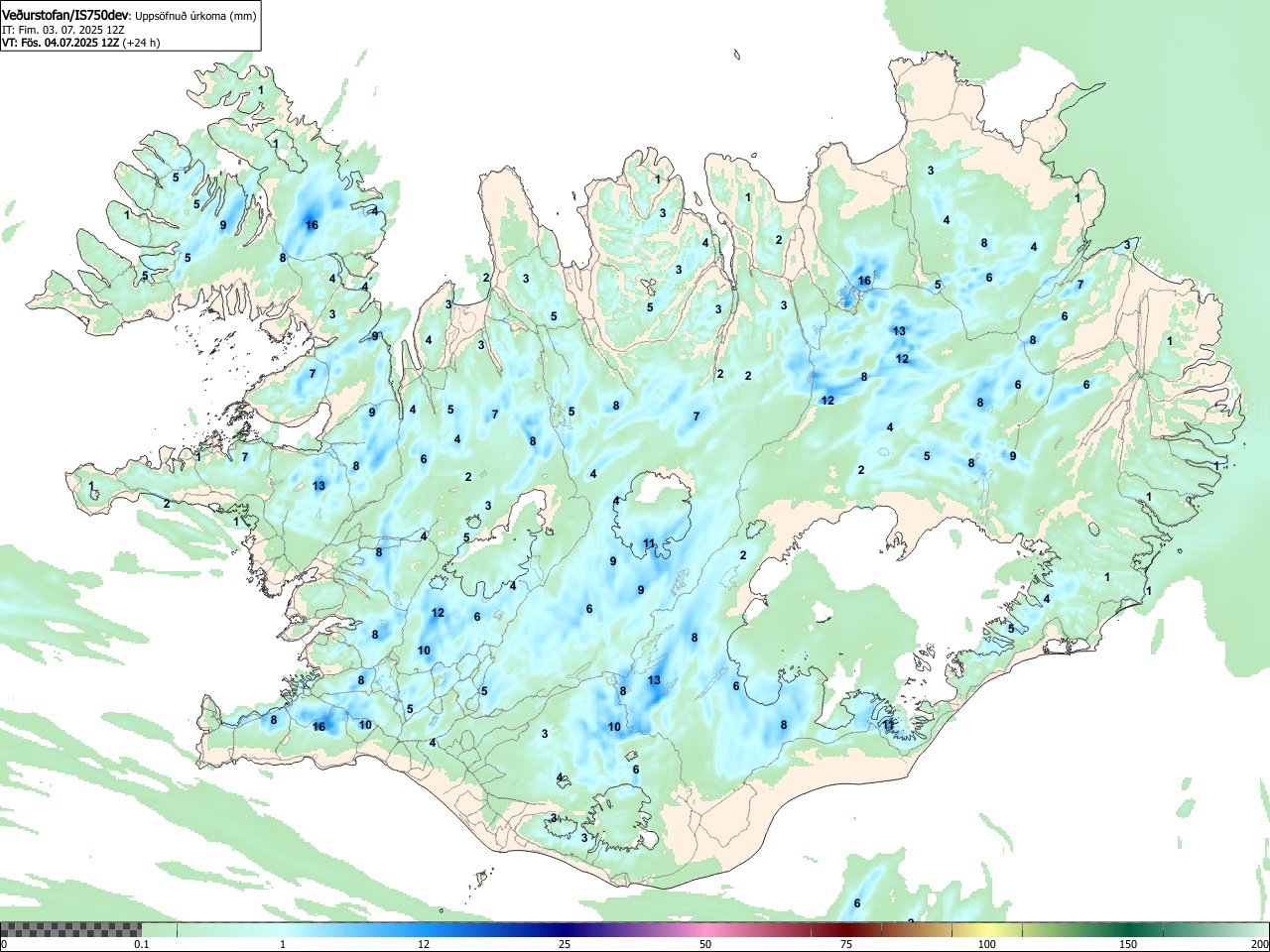Pick the dark navy segment near 25 on the scale

point(564,929)
